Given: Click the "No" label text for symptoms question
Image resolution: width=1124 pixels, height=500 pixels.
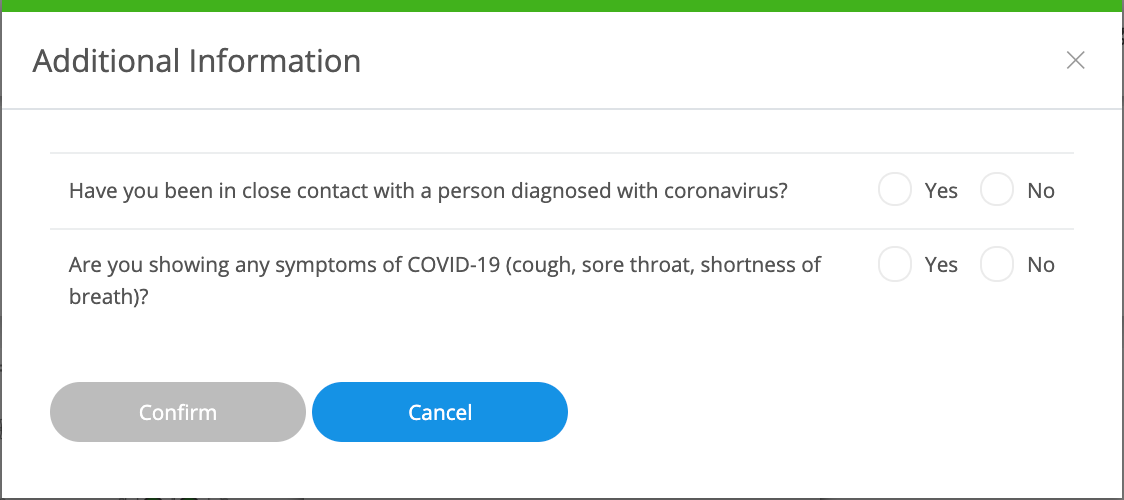Looking at the screenshot, I should (1040, 265).
